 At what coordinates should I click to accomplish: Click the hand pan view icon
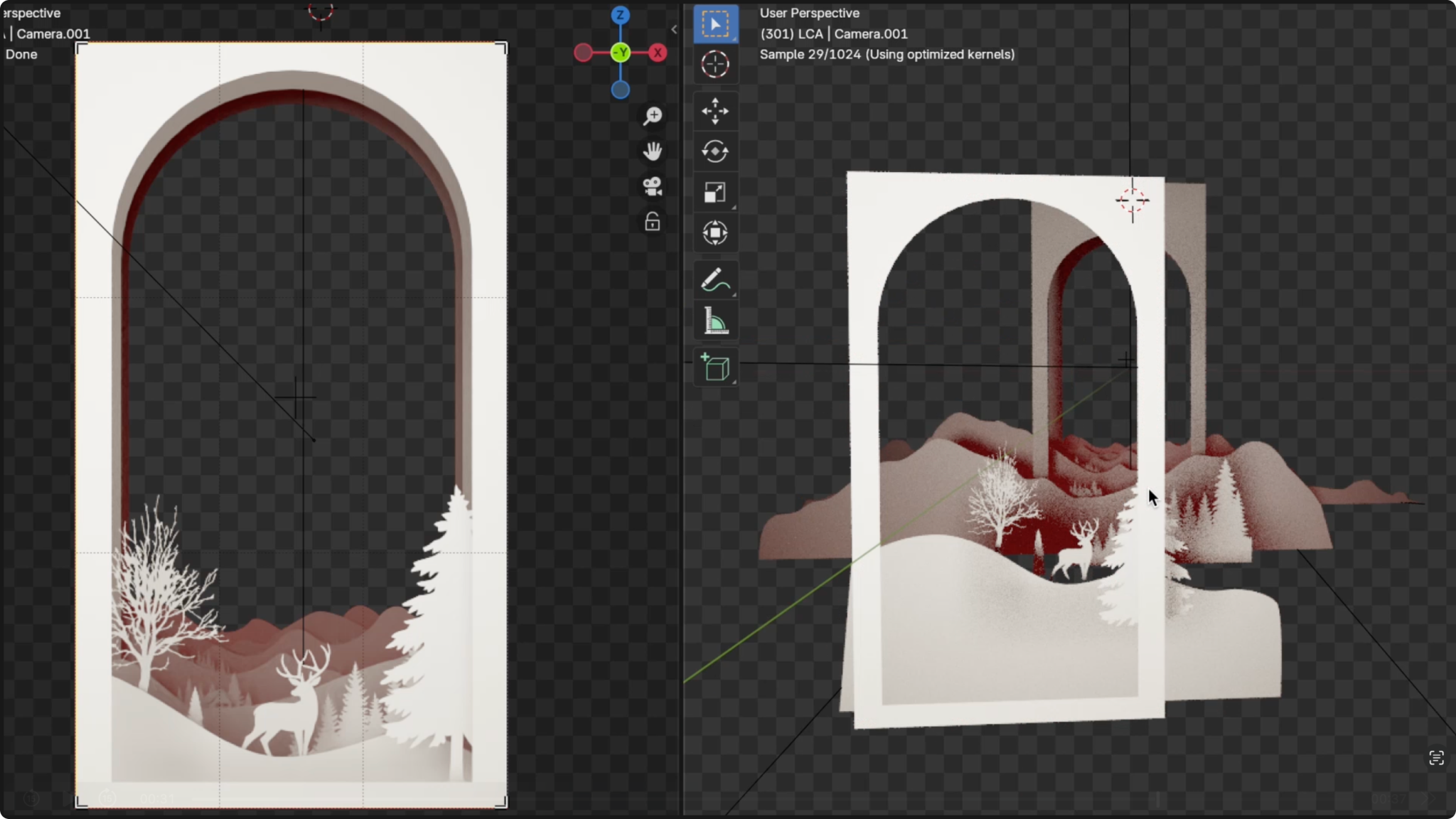(653, 151)
